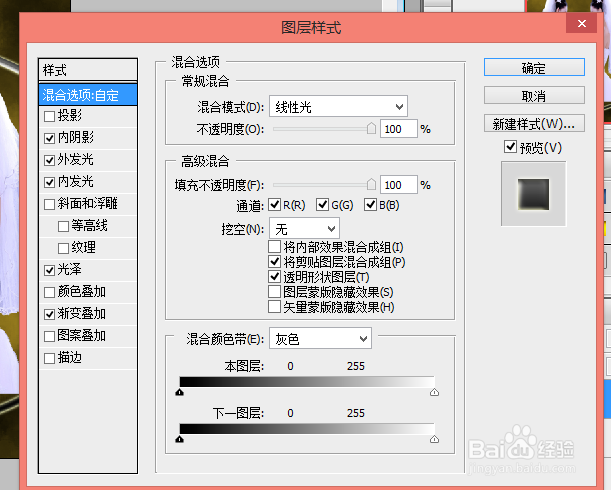Toggle the 预览(V) preview checkbox
Image resolution: width=611 pixels, height=490 pixels.
510,147
